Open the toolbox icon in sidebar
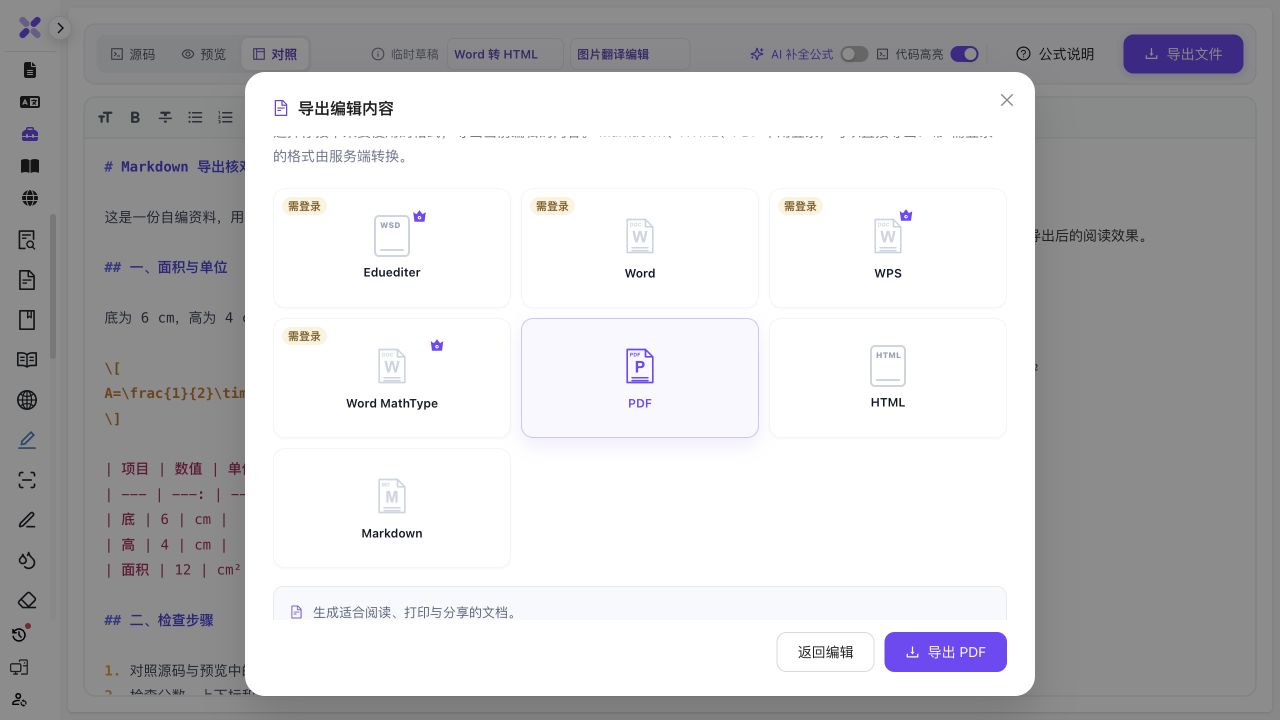The height and width of the screenshot is (720, 1280). [29, 134]
